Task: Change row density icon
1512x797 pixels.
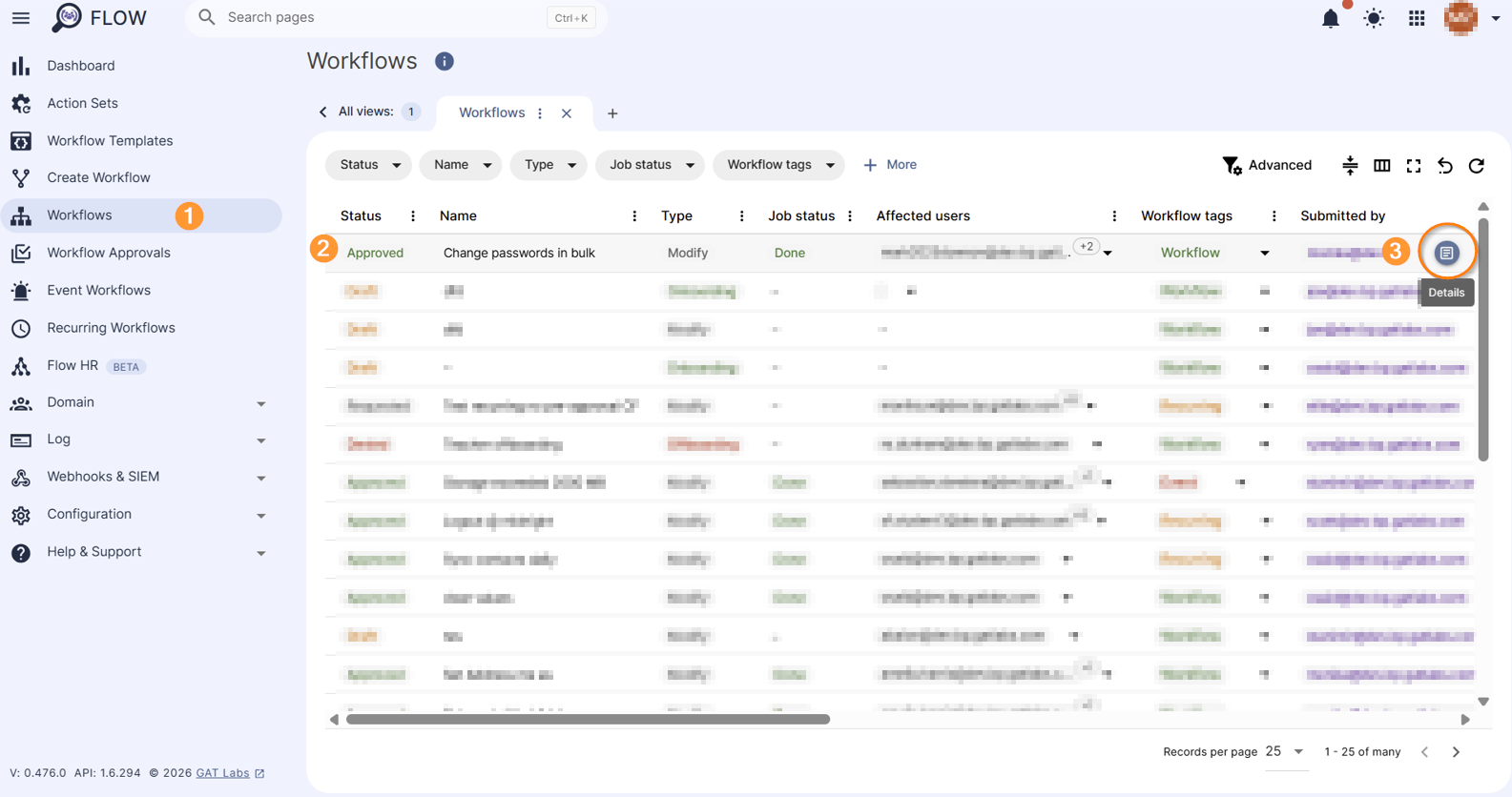Action: [x=1350, y=166]
